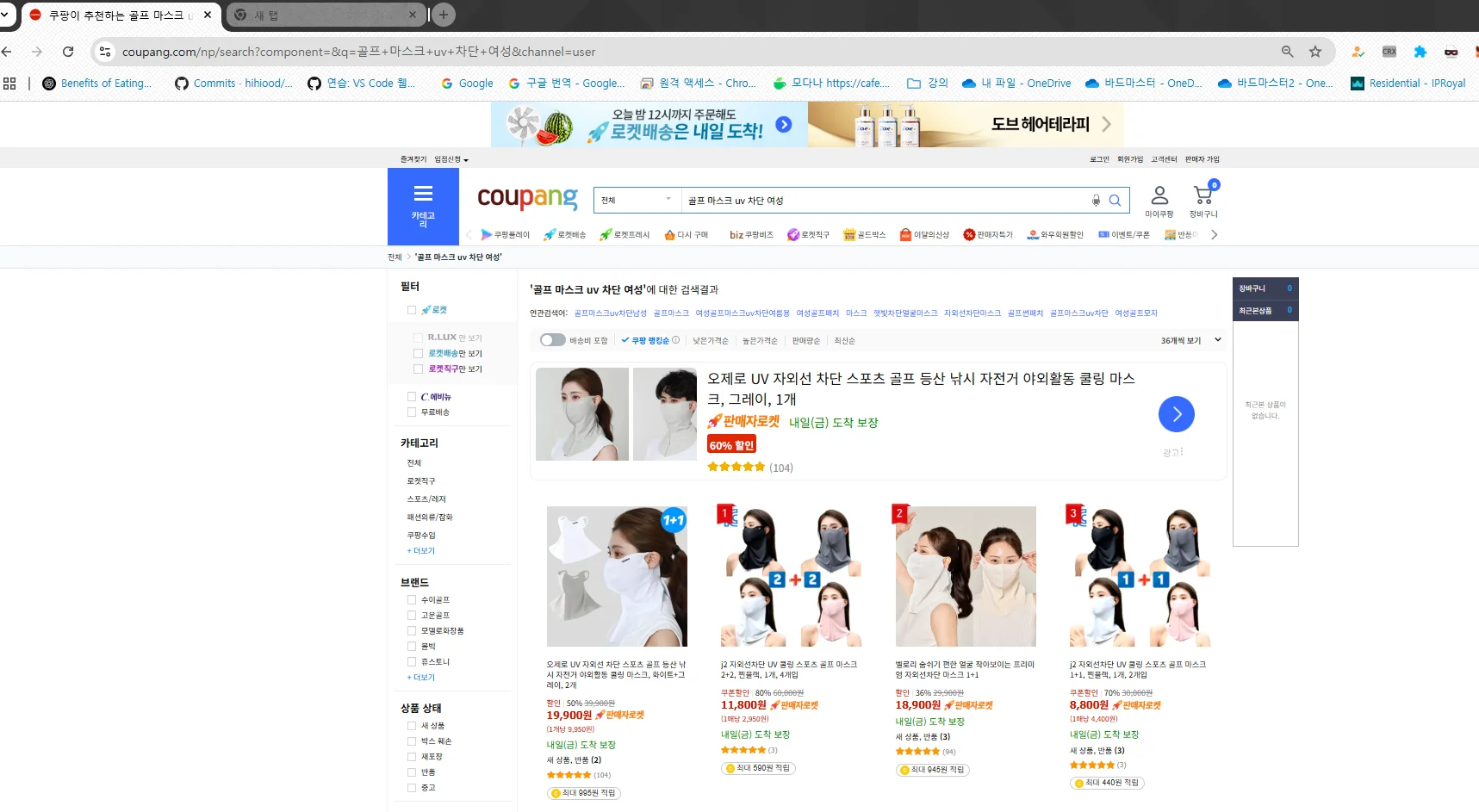Open the 전체 search category dropdown
This screenshot has height=812, width=1479.
(x=636, y=201)
